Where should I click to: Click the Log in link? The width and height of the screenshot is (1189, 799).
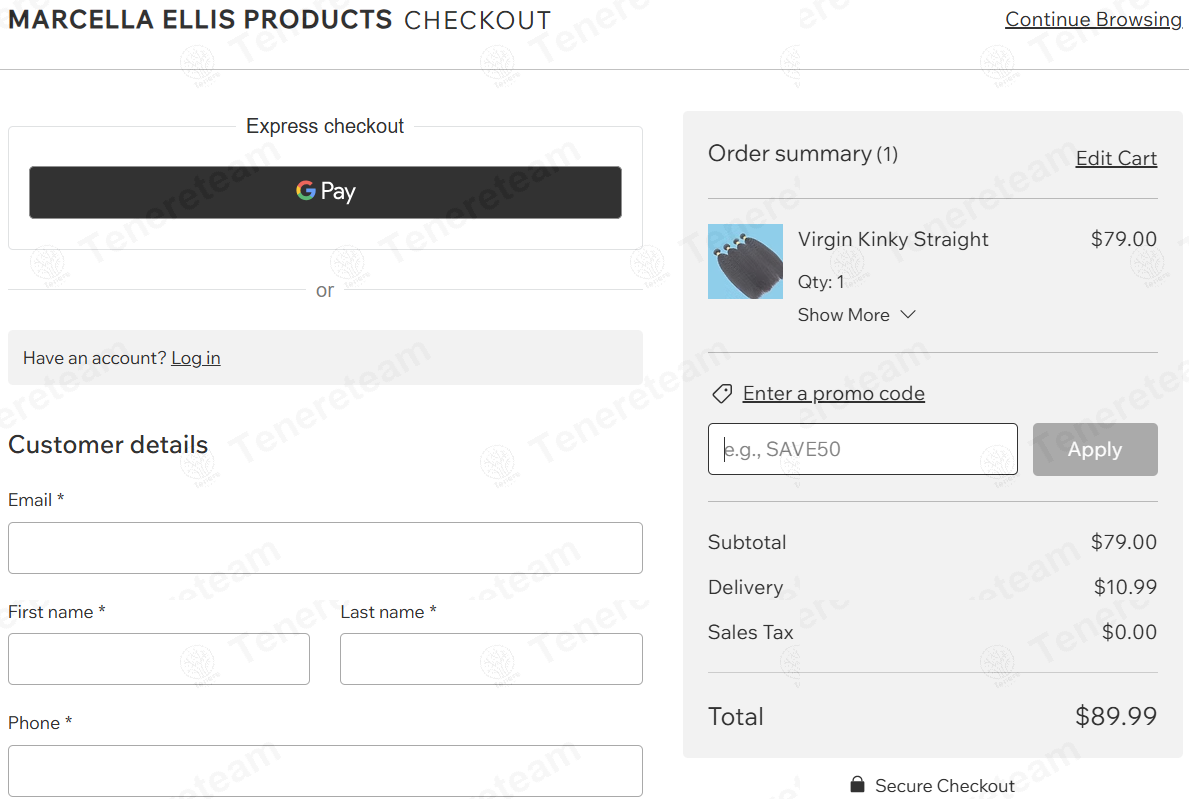[196, 358]
